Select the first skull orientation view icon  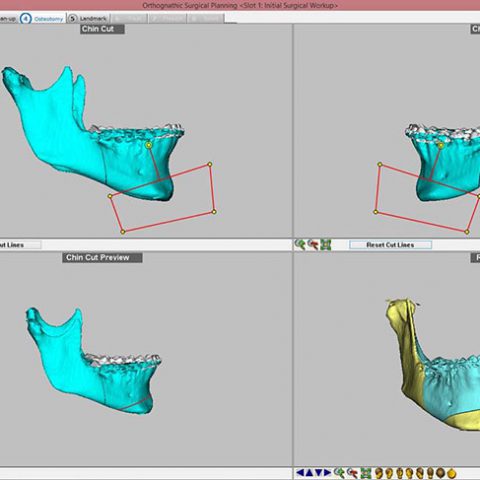coord(379,473)
